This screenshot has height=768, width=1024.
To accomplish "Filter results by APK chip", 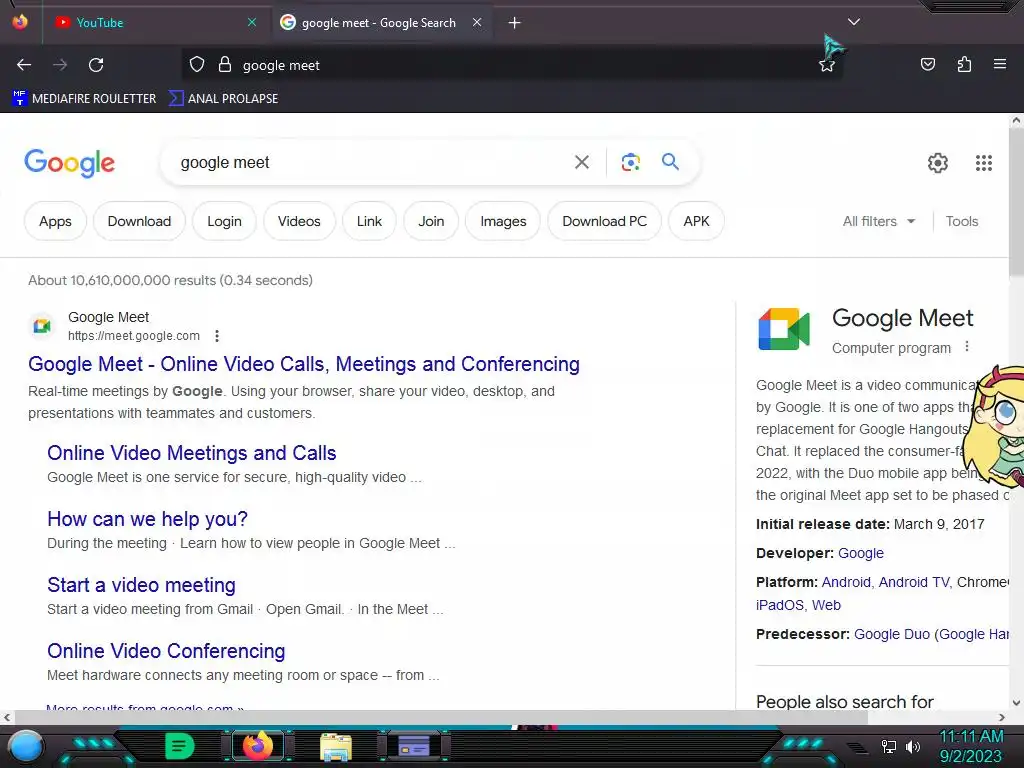I will click(x=696, y=221).
